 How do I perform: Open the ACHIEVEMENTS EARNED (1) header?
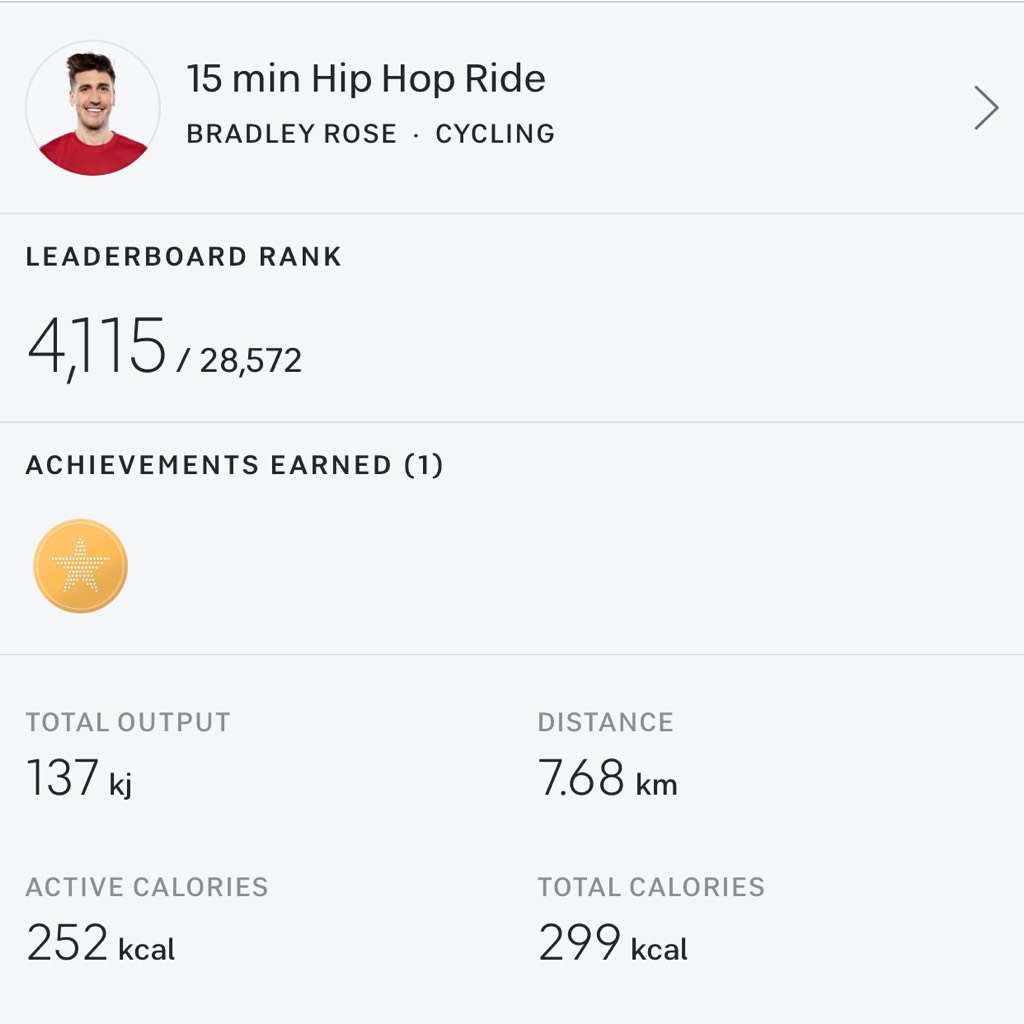tap(234, 465)
